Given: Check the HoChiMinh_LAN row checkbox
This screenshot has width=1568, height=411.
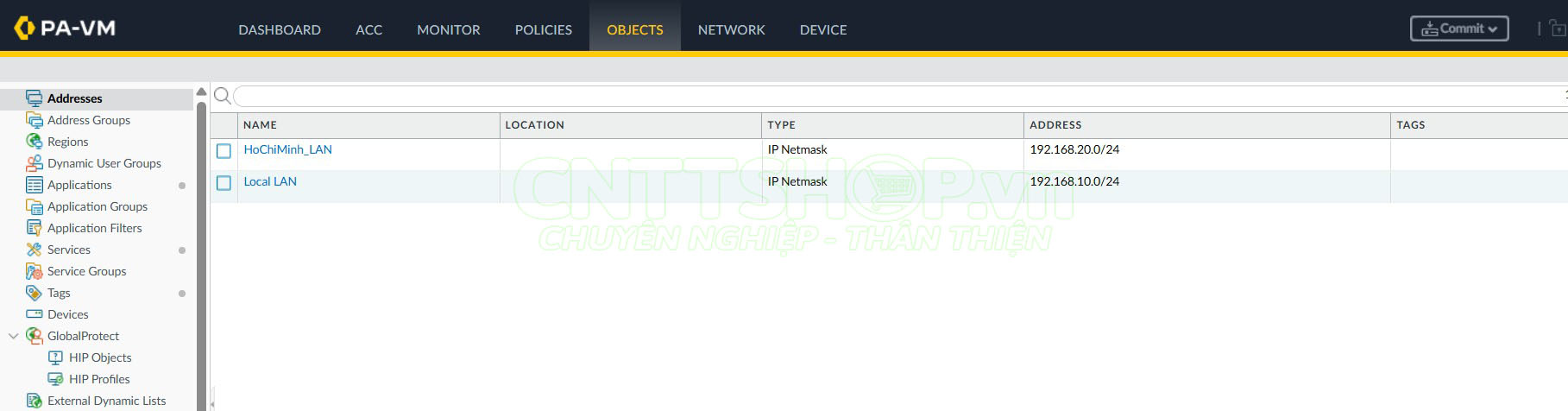Looking at the screenshot, I should click(x=224, y=151).
